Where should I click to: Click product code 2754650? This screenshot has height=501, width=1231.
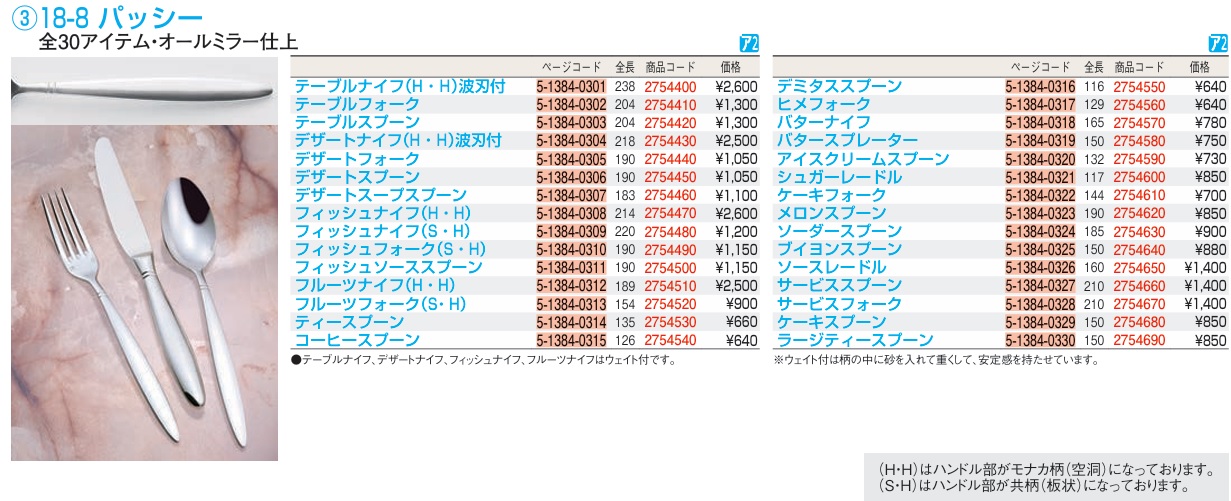pyautogui.click(x=1139, y=267)
